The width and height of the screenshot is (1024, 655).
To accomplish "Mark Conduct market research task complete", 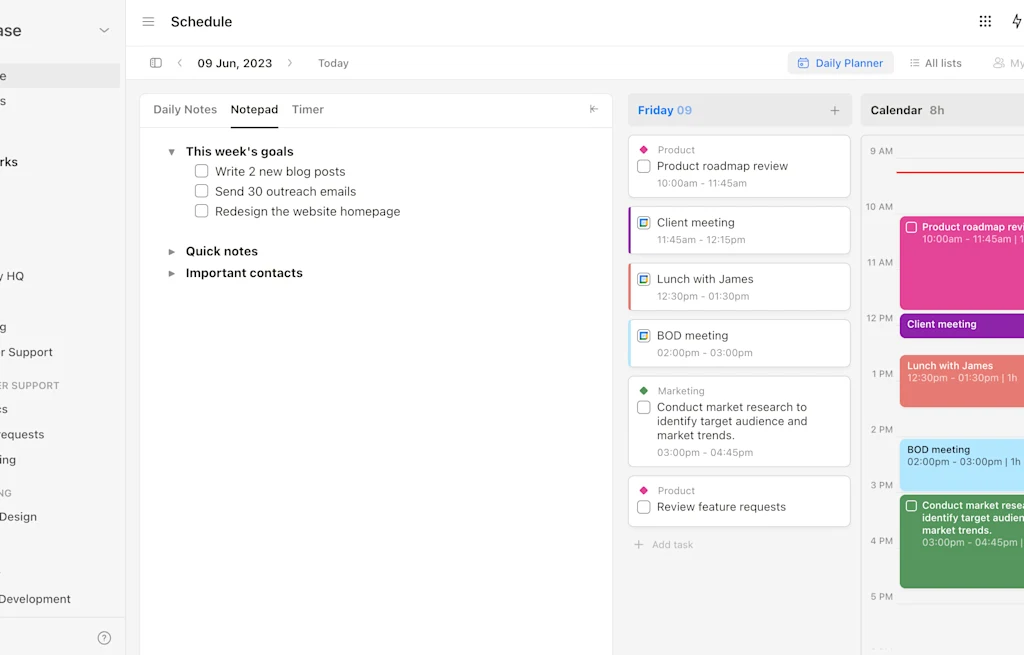I will (643, 407).
